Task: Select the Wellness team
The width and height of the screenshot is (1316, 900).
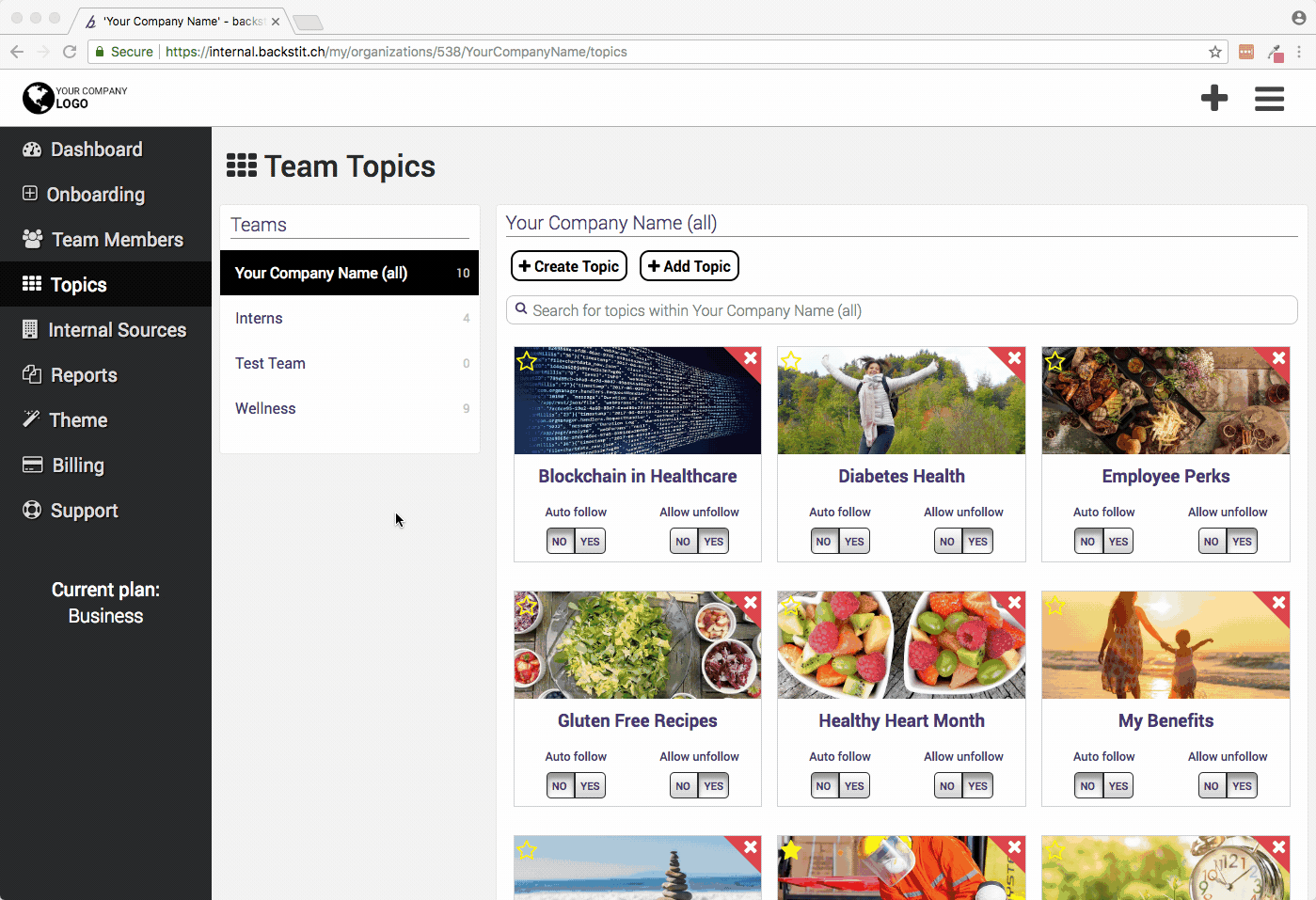Action: pos(349,408)
